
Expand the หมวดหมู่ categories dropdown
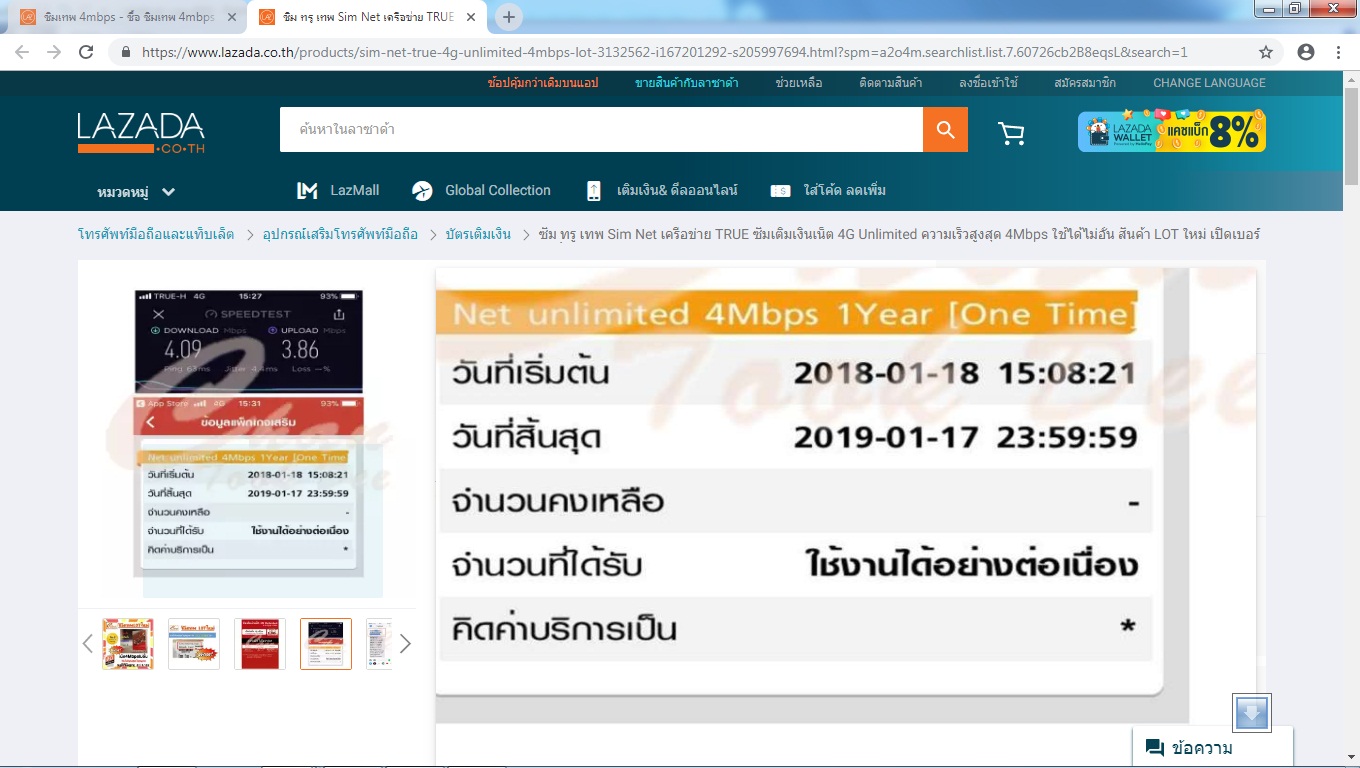[x=136, y=191]
